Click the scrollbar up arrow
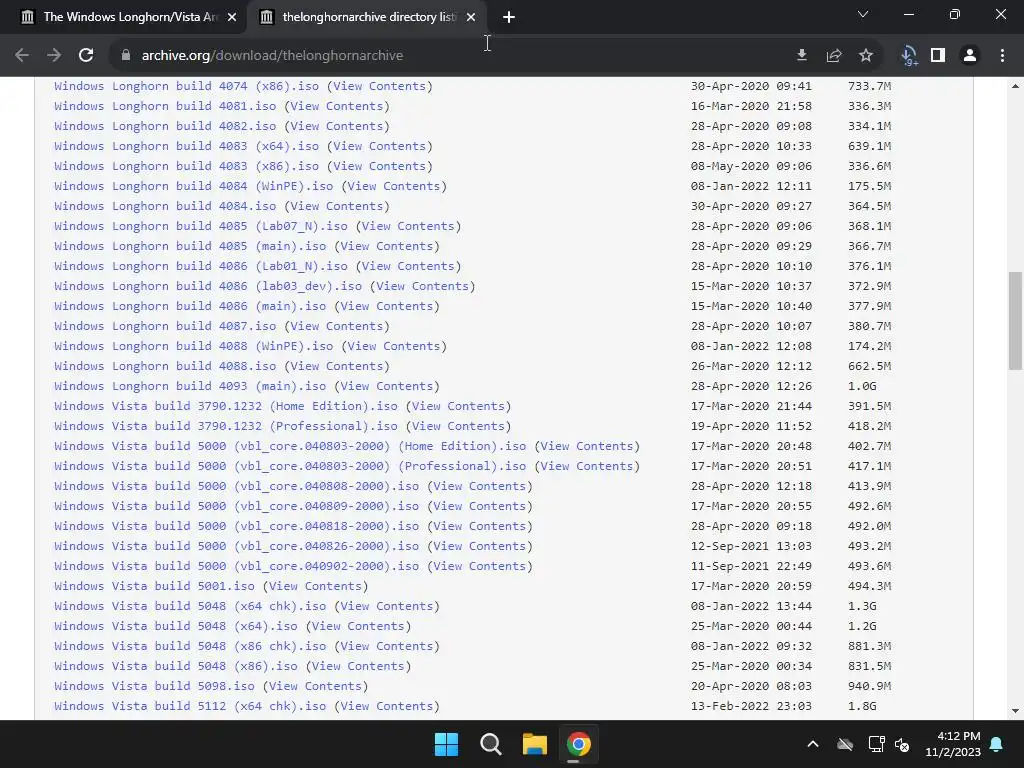The width and height of the screenshot is (1024, 768). [1015, 86]
